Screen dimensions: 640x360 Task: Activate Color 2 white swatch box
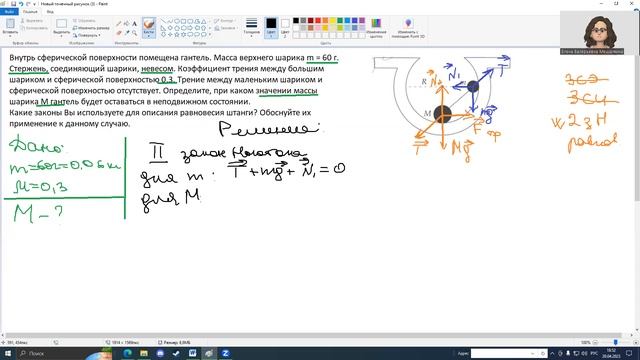click(x=285, y=27)
